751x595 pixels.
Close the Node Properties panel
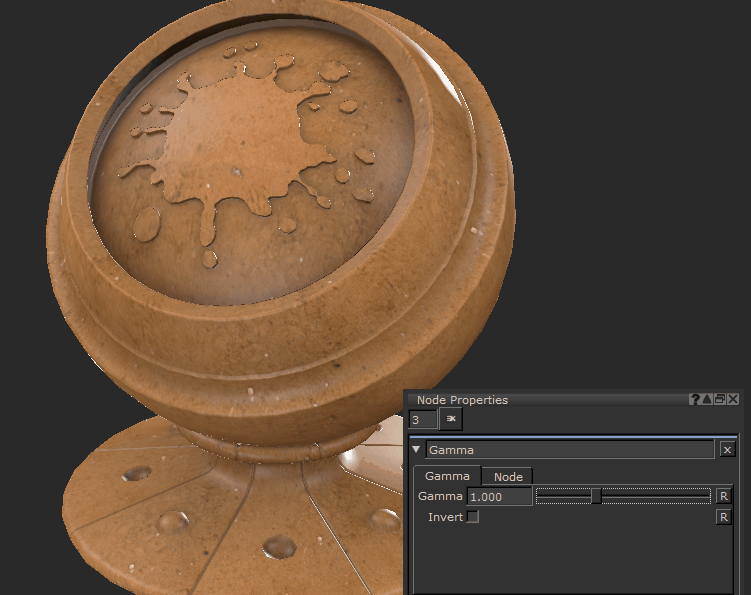click(733, 399)
